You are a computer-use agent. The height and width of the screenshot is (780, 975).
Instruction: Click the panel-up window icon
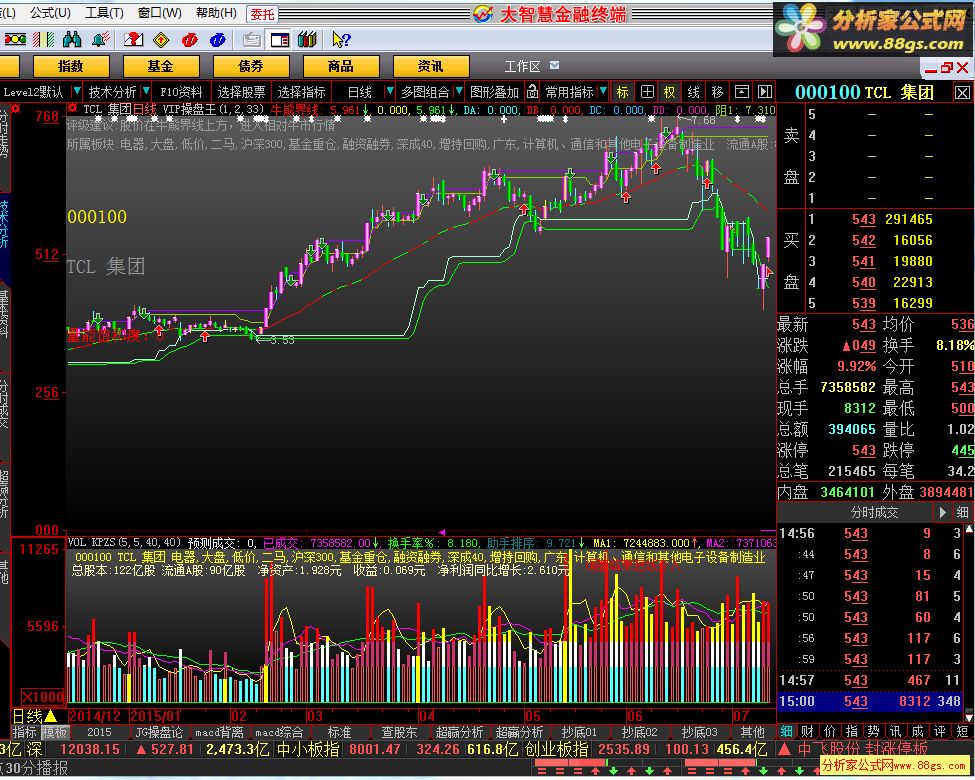[742, 92]
